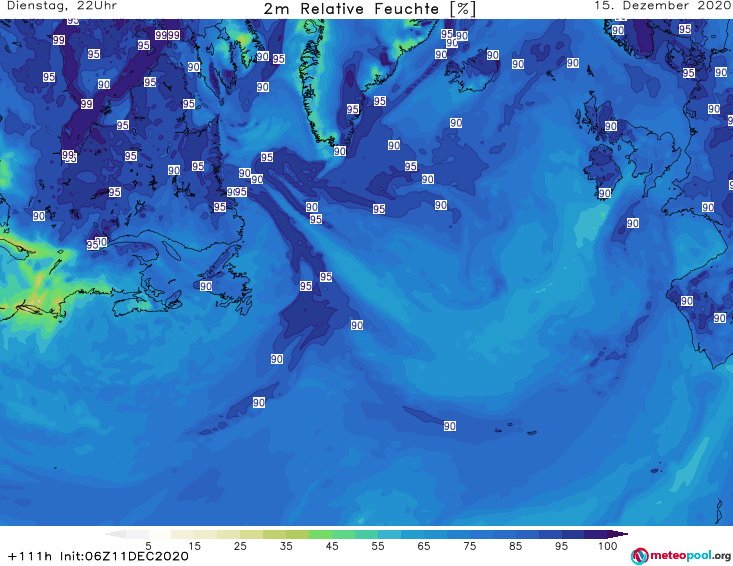Click the '25' tick on the color scale
Screen dimensions: 733x566
tap(240, 546)
